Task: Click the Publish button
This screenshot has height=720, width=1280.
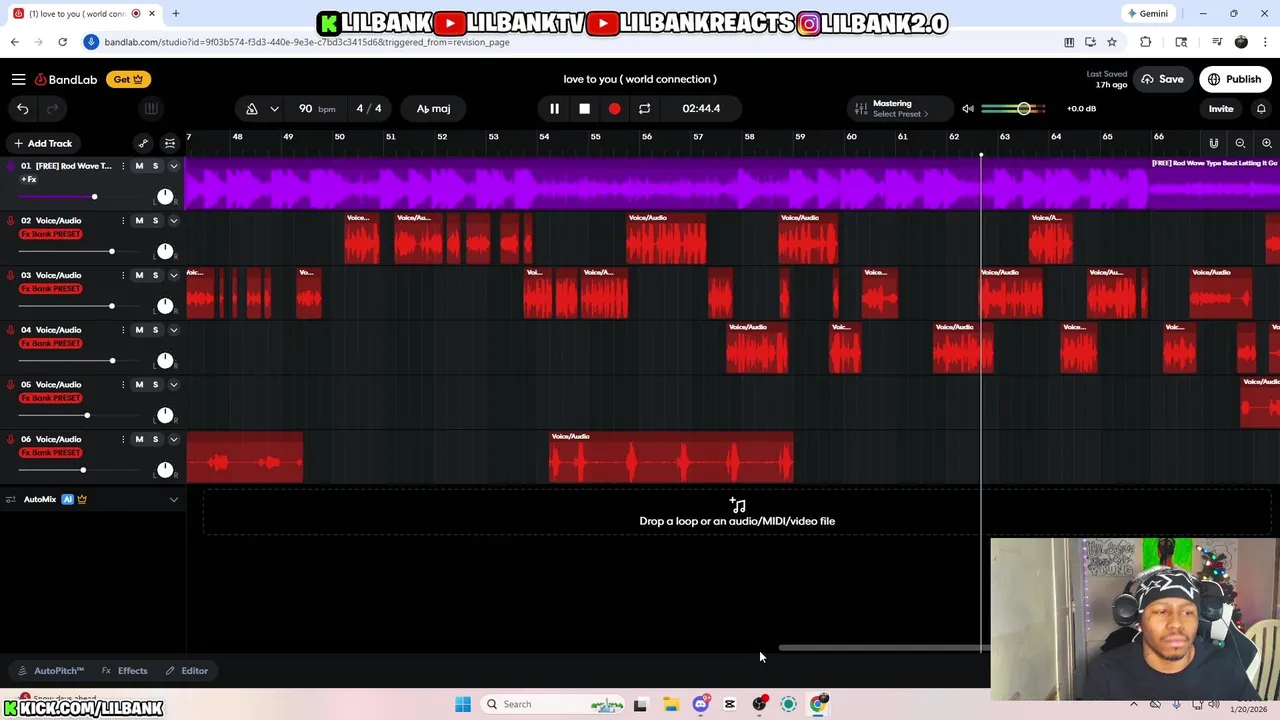Action: (x=1235, y=79)
